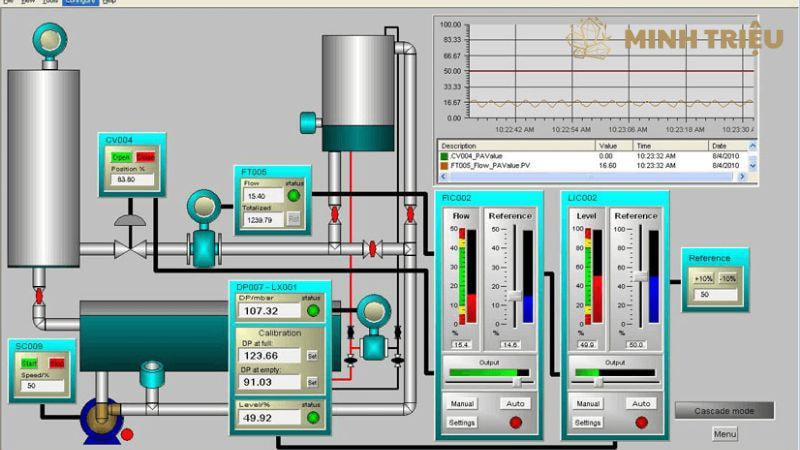The height and width of the screenshot is (450, 800).
Task: Click the LIC002 Reference slider handle
Action: (640, 276)
